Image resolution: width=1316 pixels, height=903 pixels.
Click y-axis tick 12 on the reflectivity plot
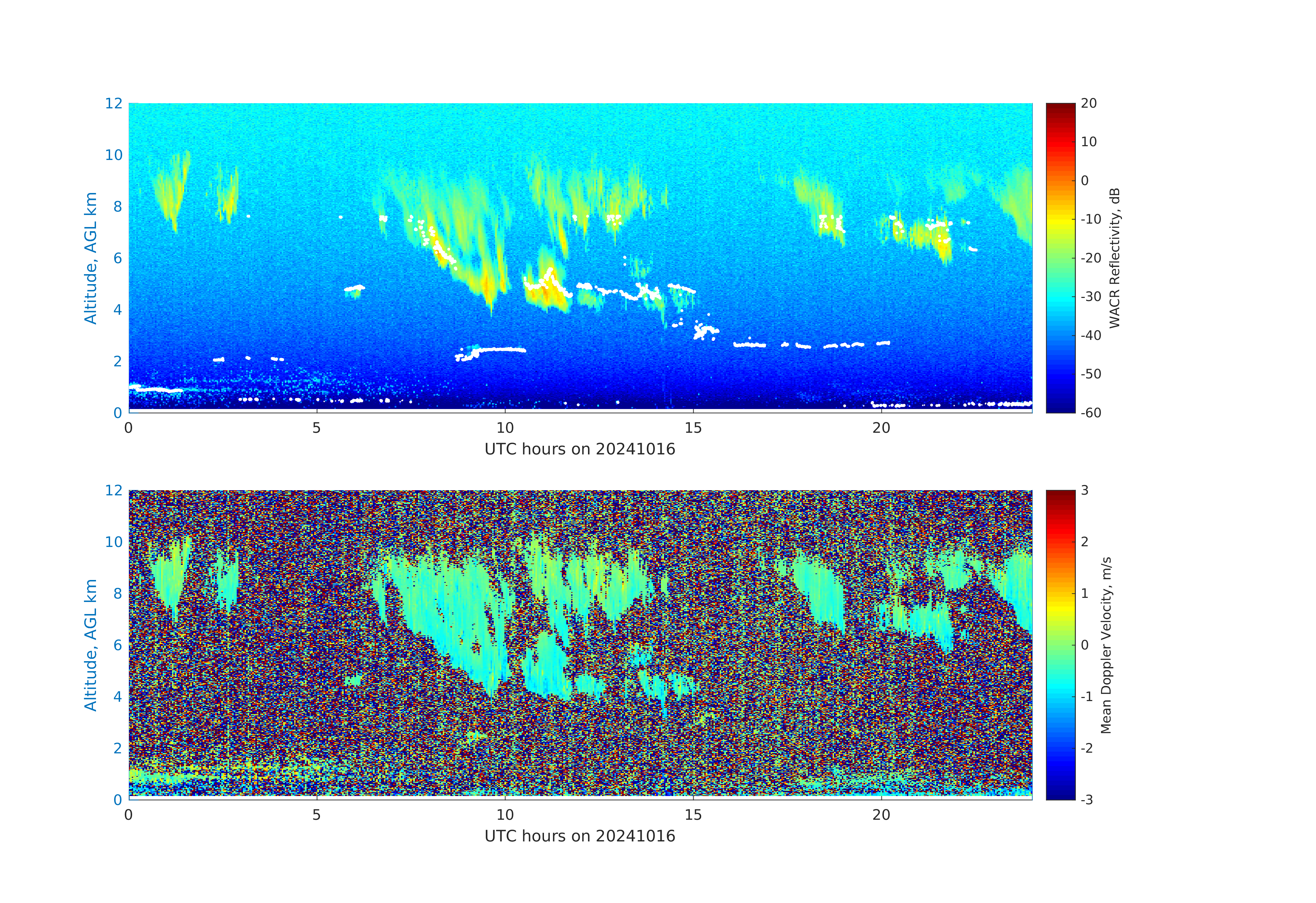coord(113,104)
